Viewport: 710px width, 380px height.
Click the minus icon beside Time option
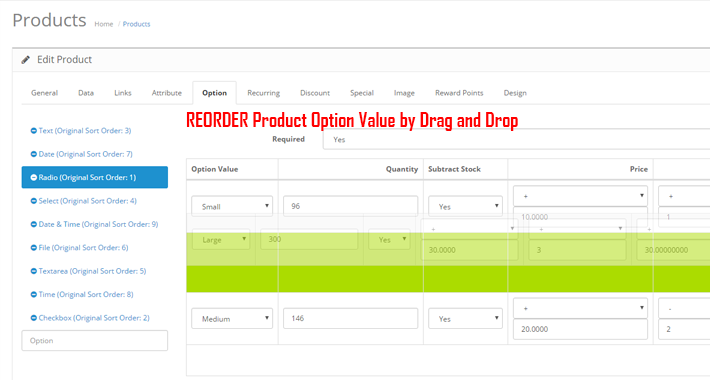(34, 295)
